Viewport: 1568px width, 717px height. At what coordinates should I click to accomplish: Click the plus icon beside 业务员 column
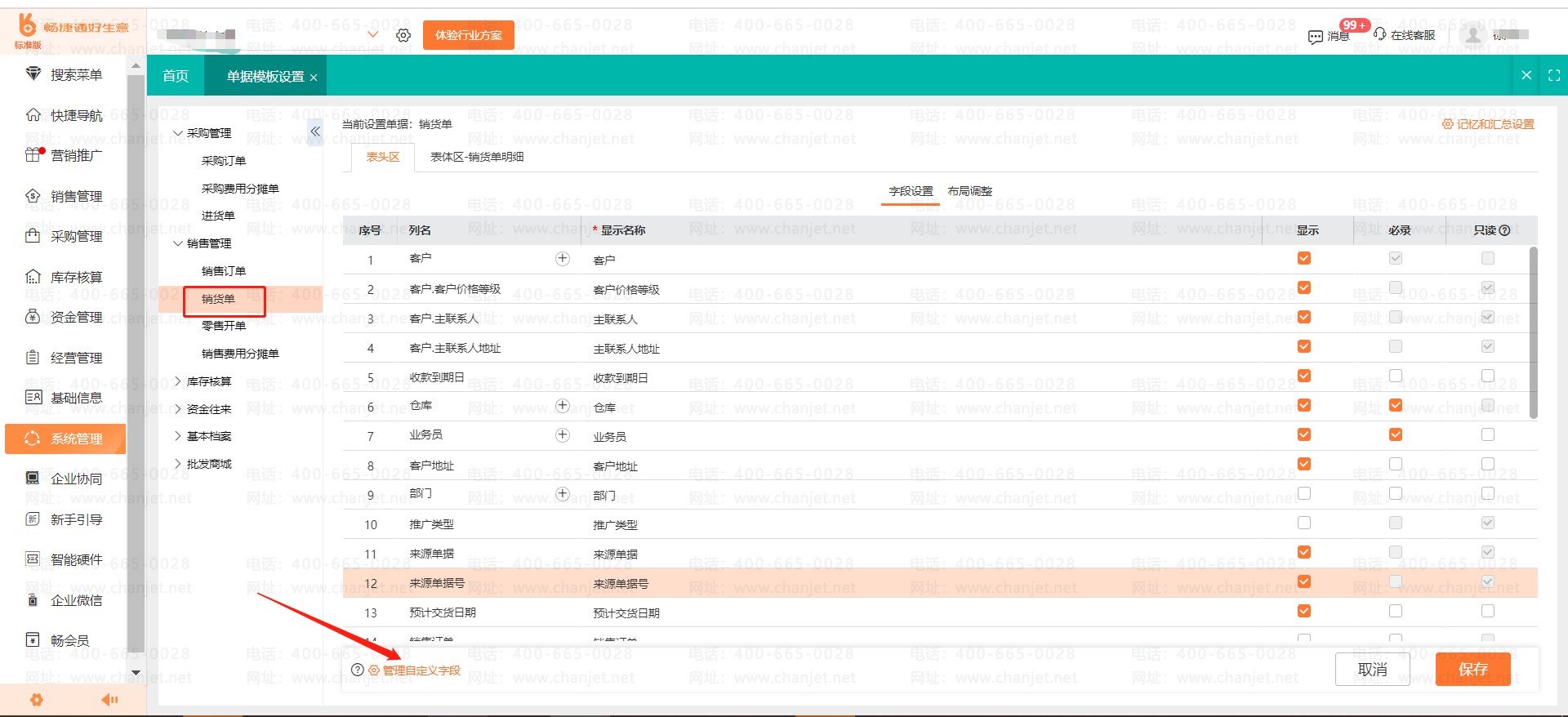click(x=563, y=435)
